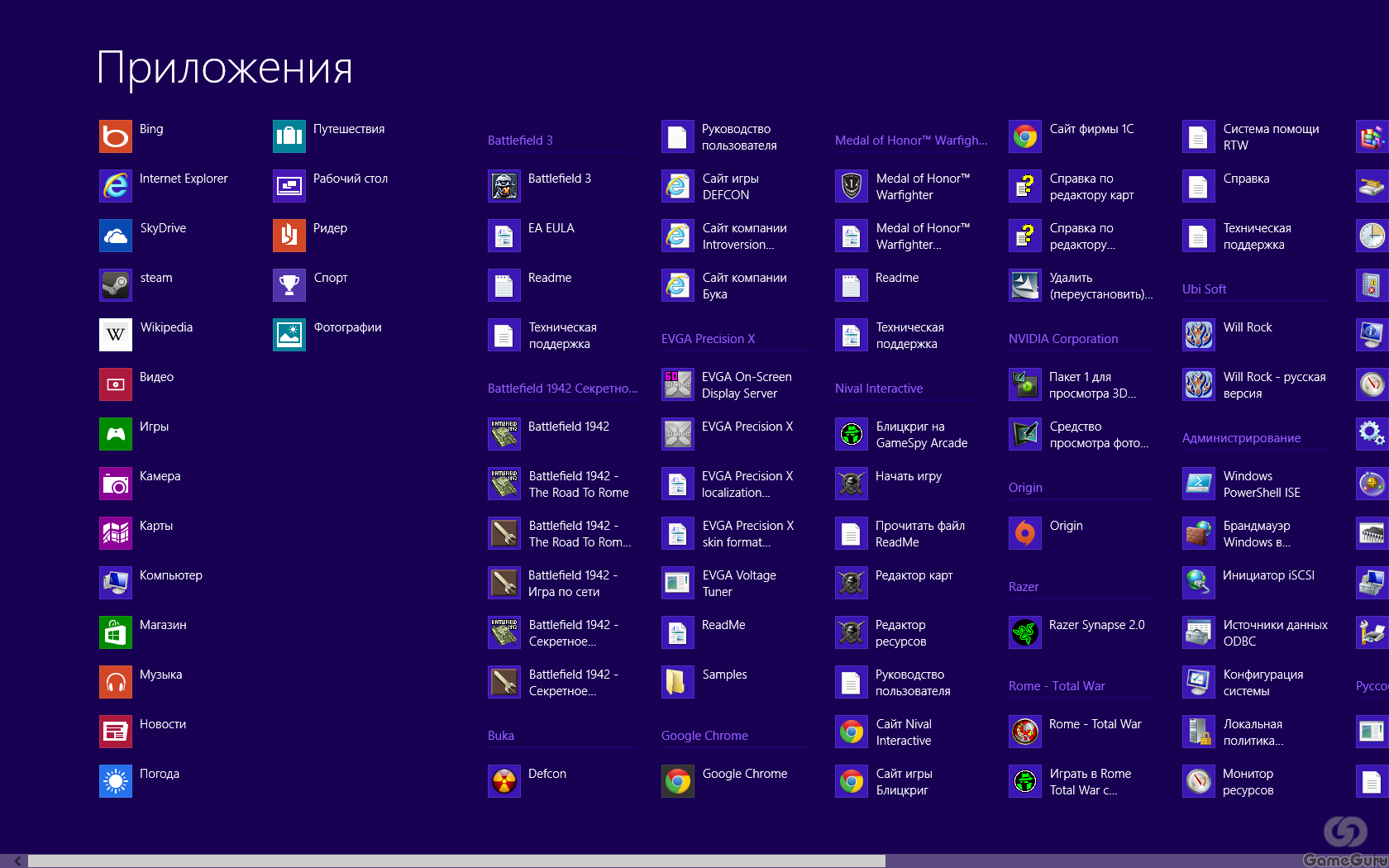
Task: Launch Rome - Total War icon
Action: click(1025, 732)
